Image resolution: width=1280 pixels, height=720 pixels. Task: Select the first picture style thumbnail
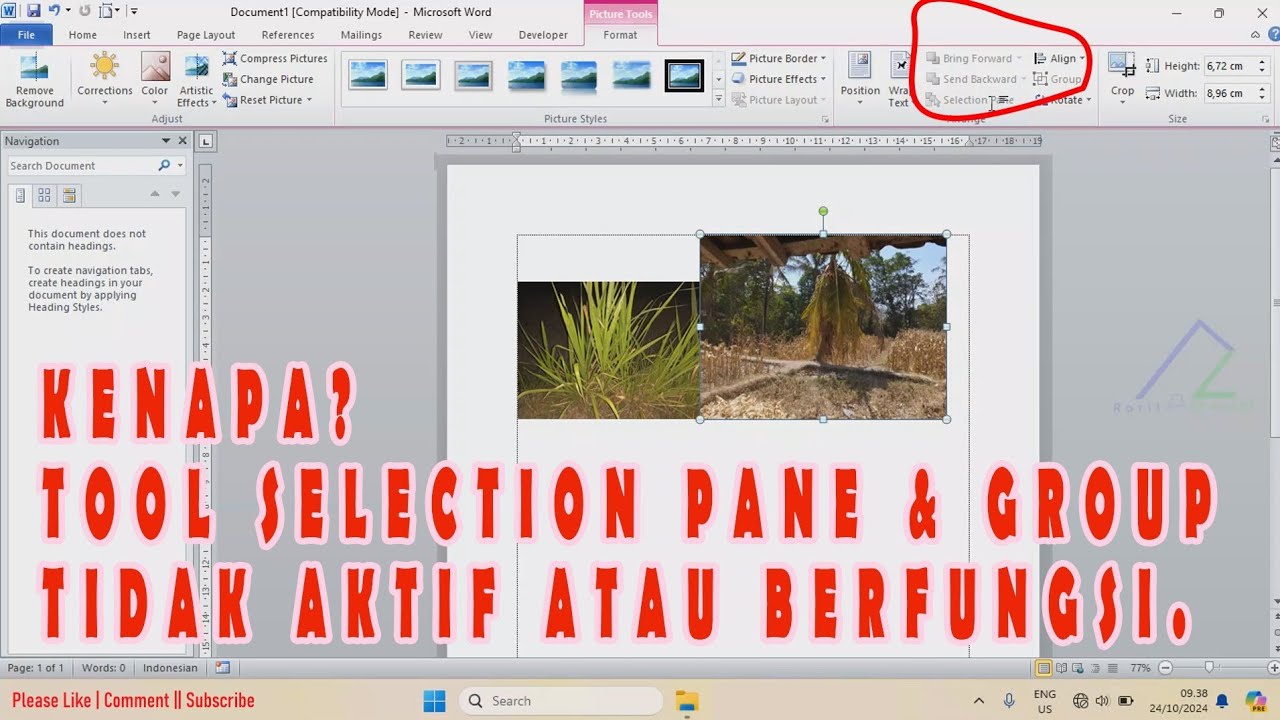pos(368,75)
